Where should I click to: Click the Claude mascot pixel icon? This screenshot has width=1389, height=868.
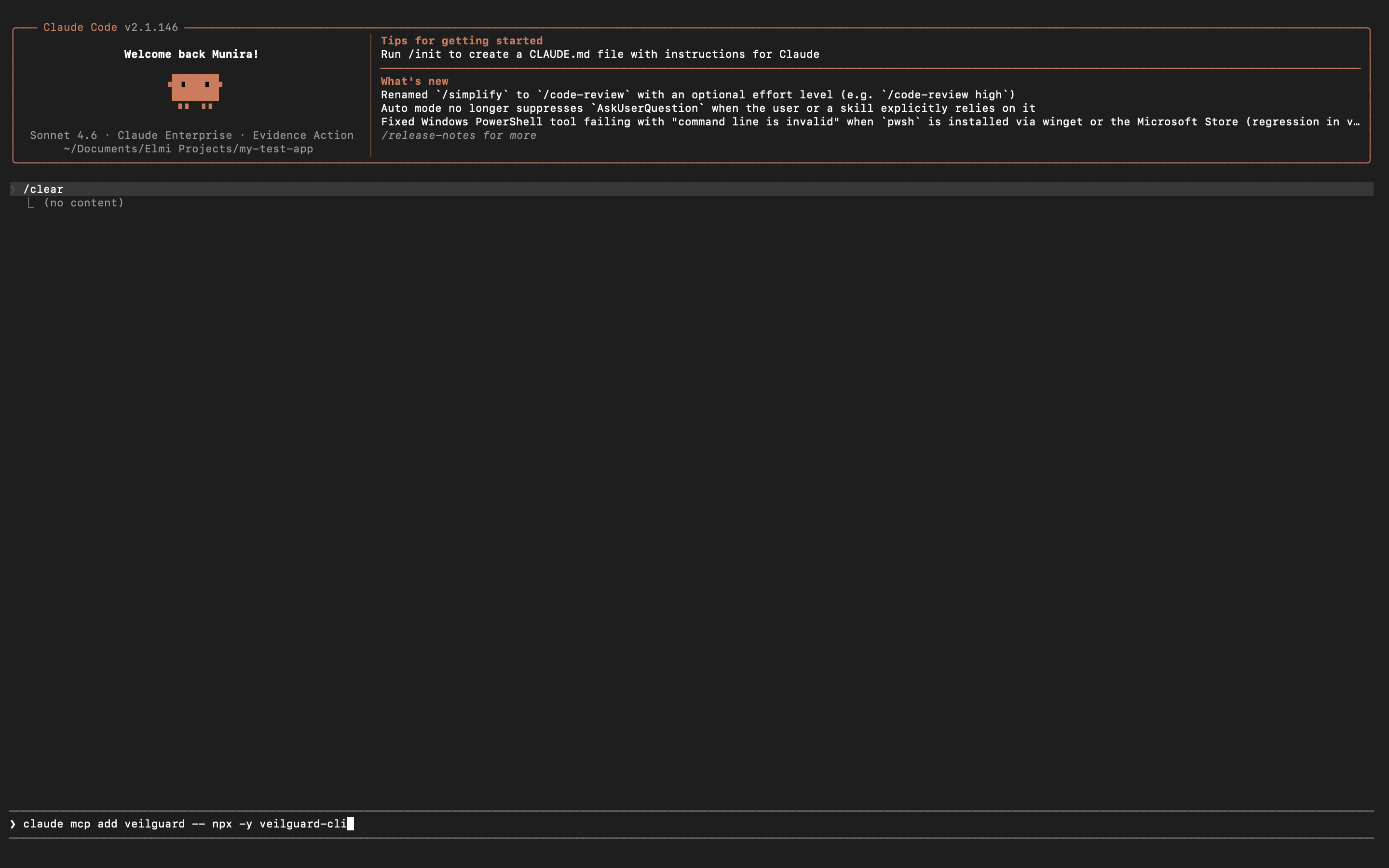click(x=195, y=91)
